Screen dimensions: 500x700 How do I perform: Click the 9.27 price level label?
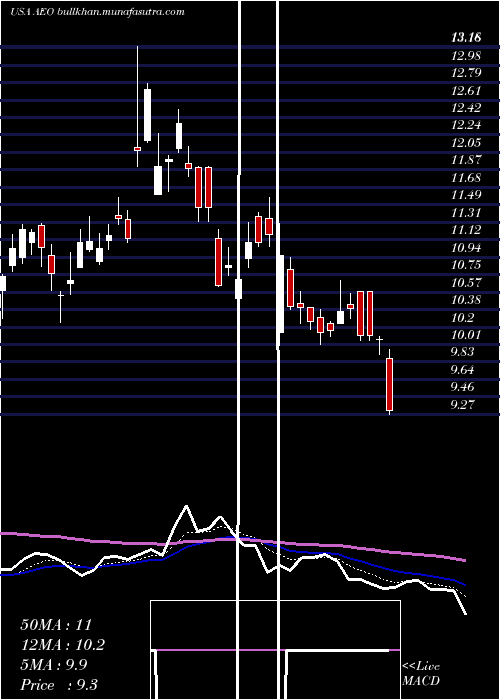462,405
